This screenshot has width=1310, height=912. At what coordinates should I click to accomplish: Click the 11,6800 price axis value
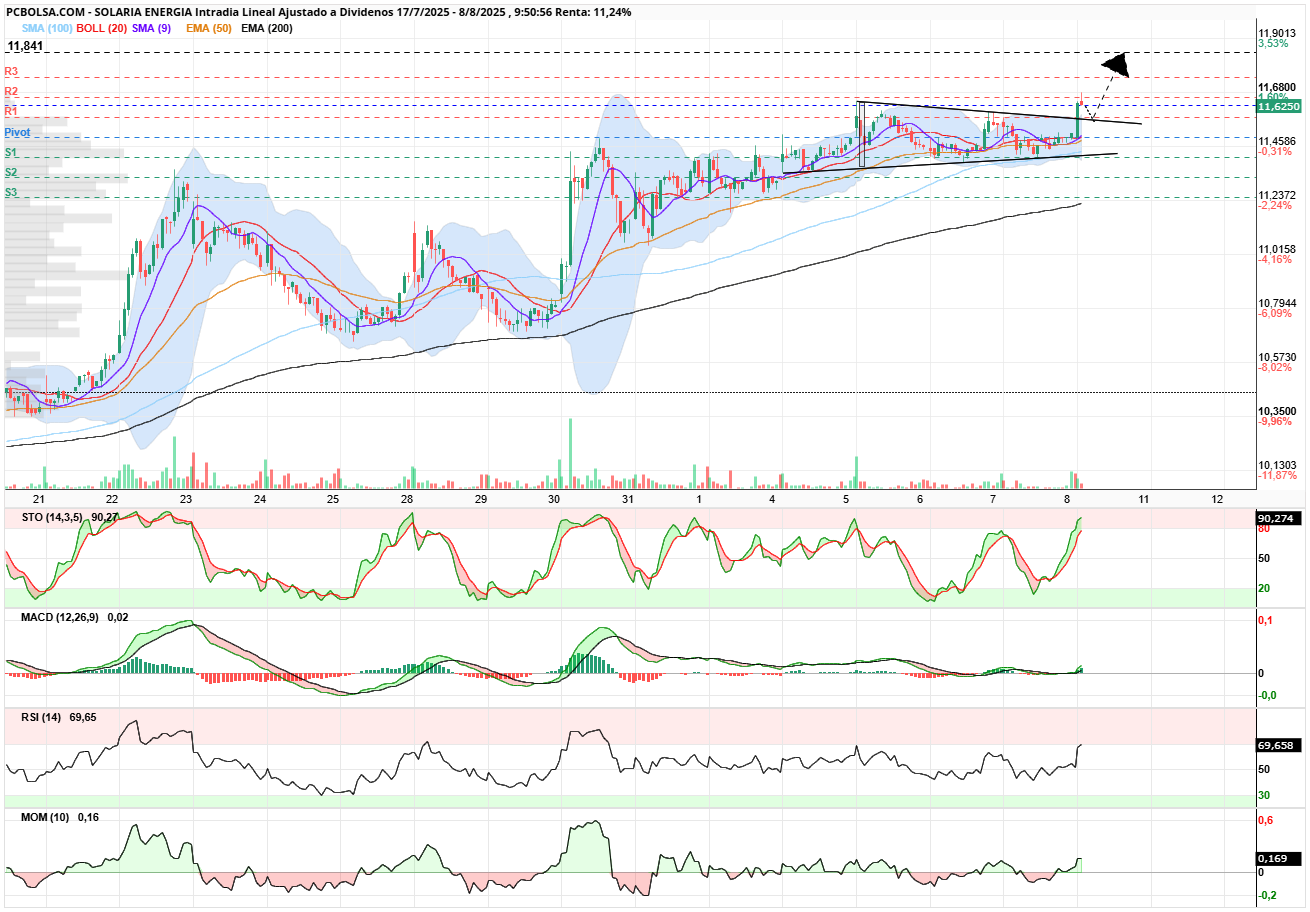[1277, 87]
